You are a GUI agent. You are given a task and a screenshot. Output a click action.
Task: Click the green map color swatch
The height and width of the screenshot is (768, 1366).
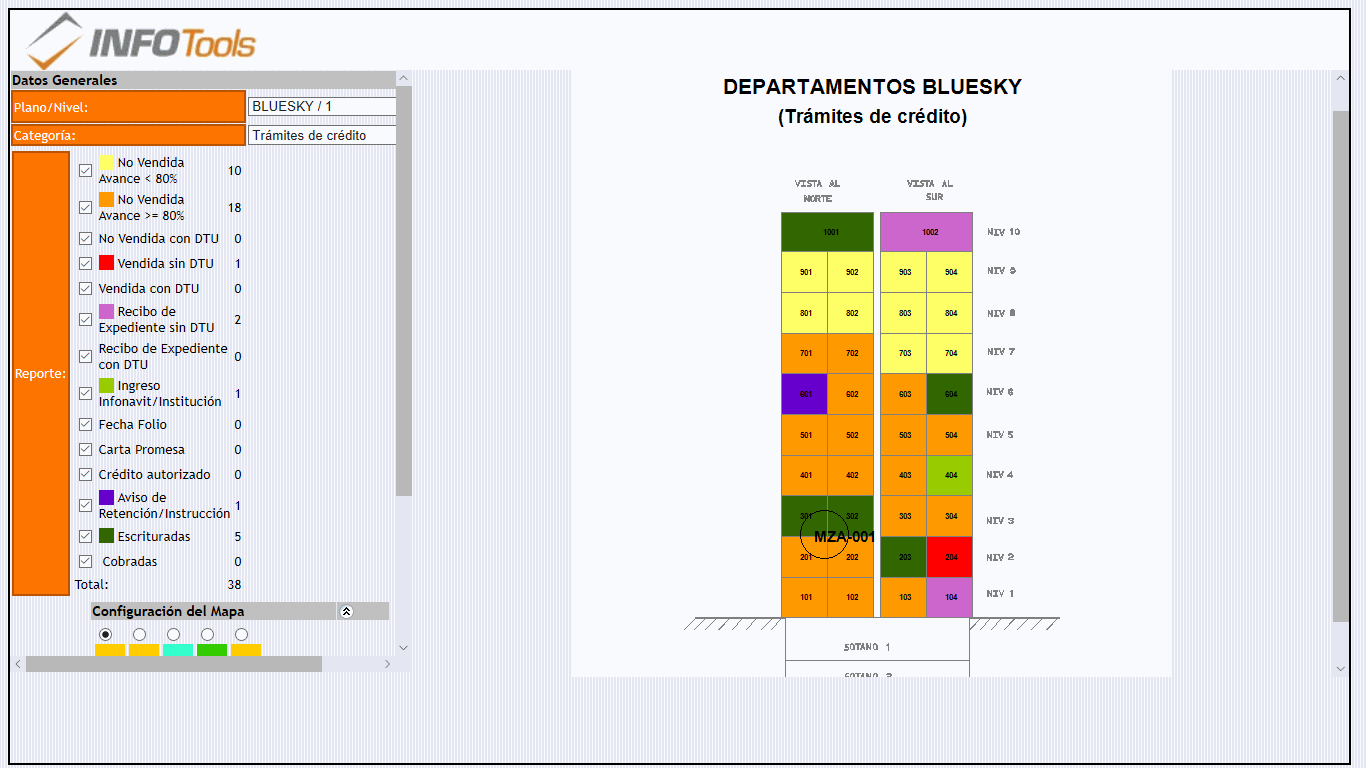click(x=212, y=650)
